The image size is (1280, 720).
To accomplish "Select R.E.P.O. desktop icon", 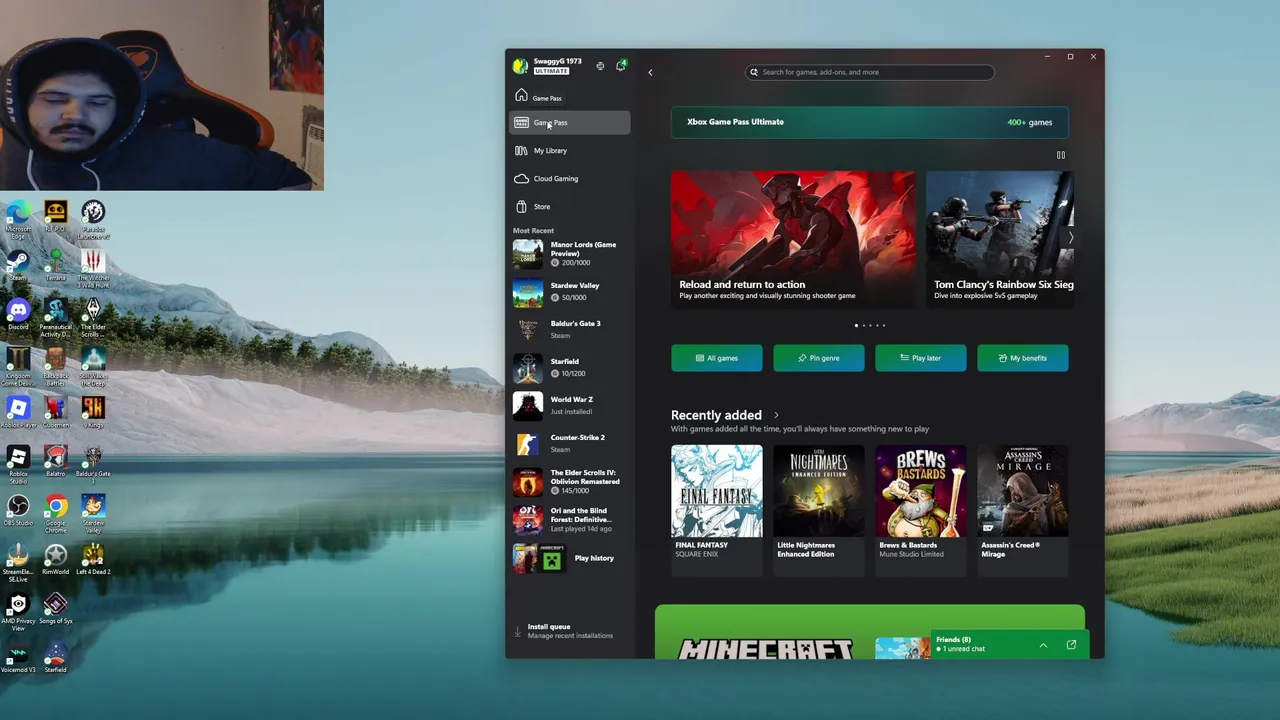I will (55, 217).
